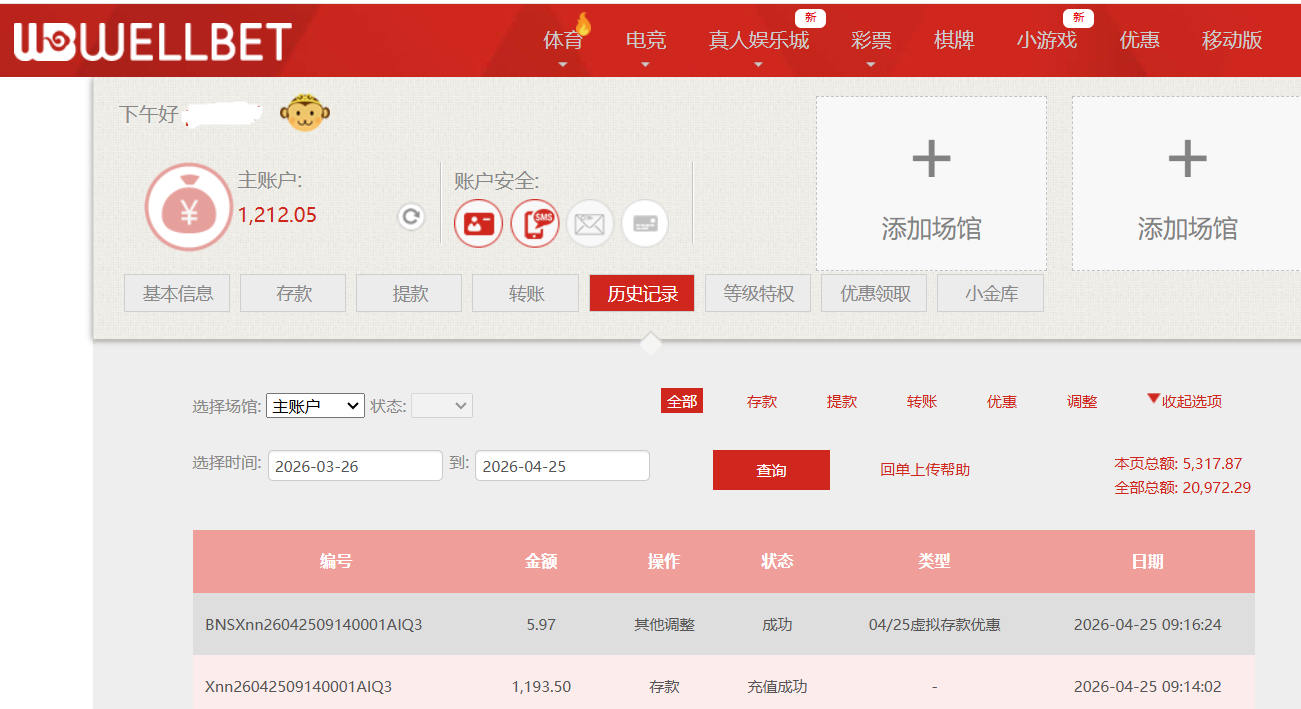Click the end date field 2026-04-25
Screen dimensions: 1301x709
(562, 466)
